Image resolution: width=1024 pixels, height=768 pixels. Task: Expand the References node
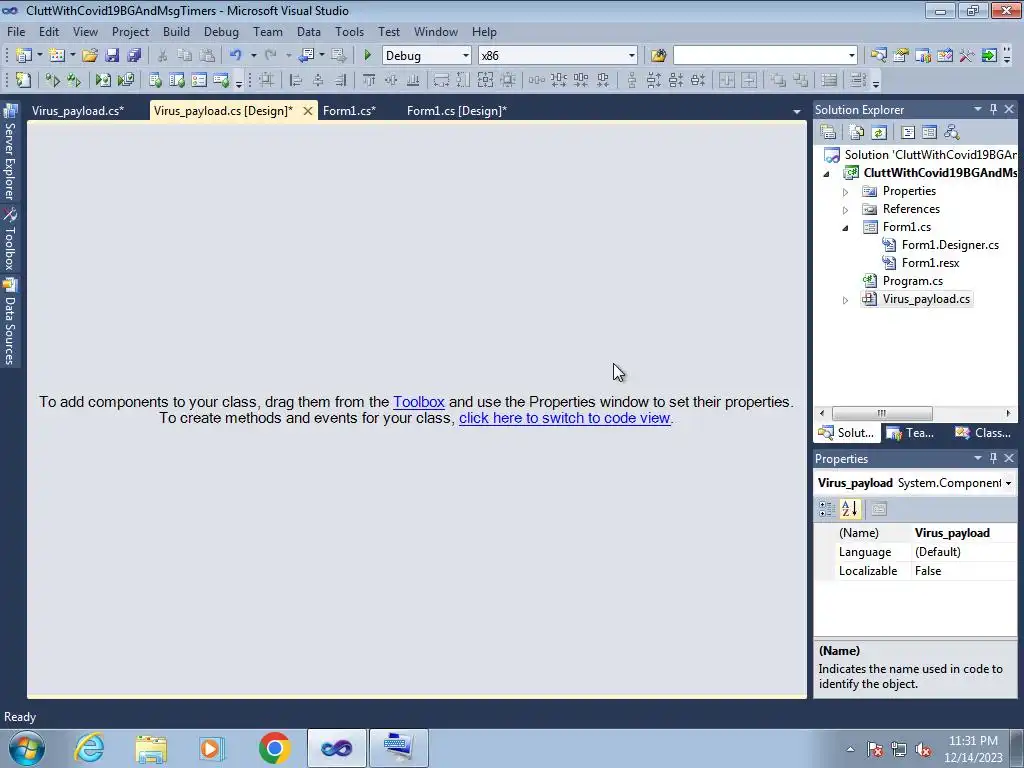845,210
